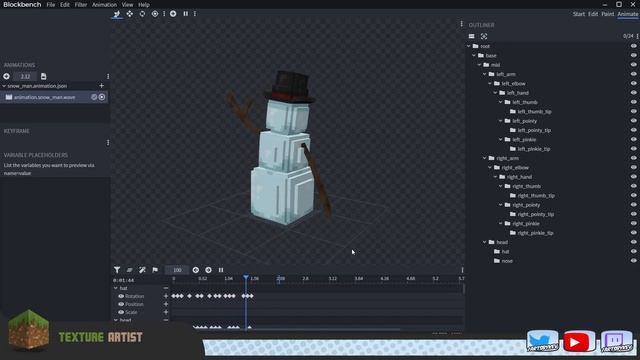
Task: Toggle the Outliner options list icon
Action: (471, 36)
